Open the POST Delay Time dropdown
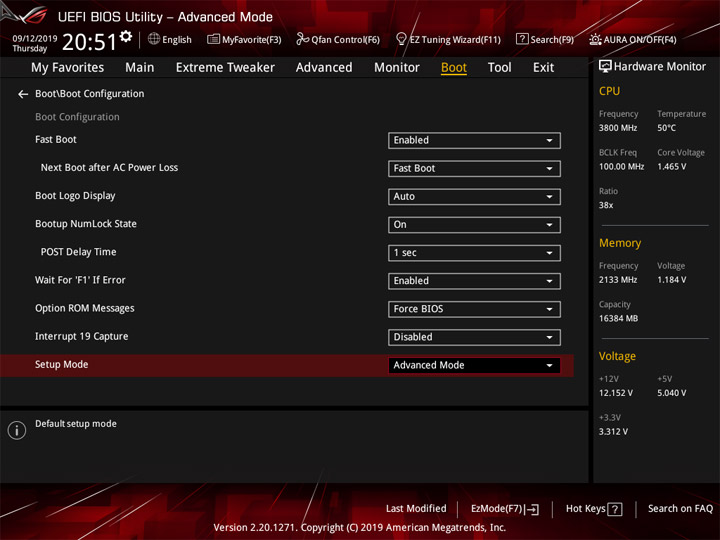Screen dimensions: 720x540 (x=474, y=253)
